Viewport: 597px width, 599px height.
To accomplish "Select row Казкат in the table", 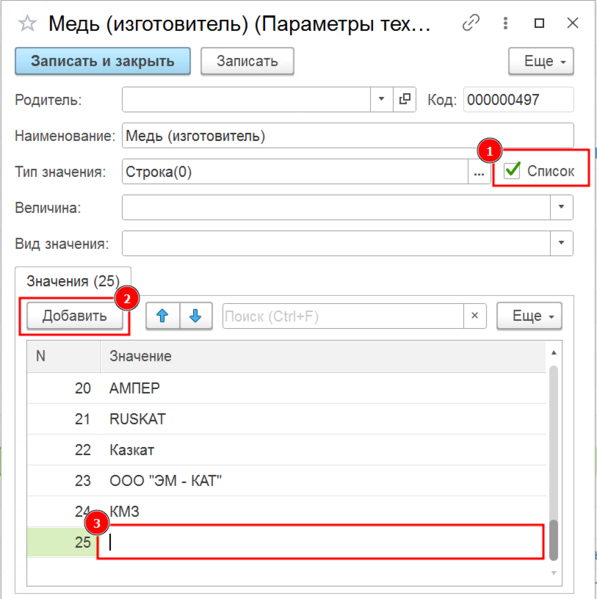I will (x=286, y=450).
